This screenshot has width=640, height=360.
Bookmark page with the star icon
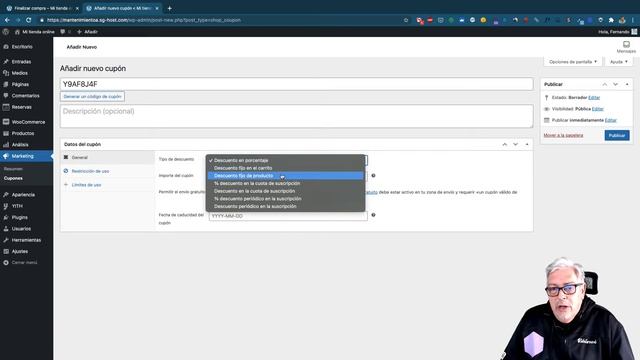click(x=406, y=20)
